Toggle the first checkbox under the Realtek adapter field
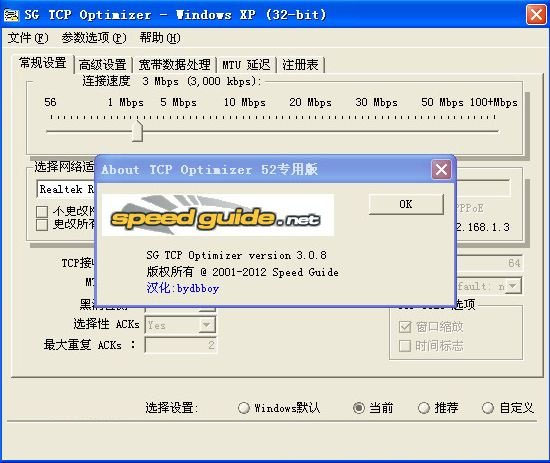This screenshot has height=463, width=550. point(42,212)
